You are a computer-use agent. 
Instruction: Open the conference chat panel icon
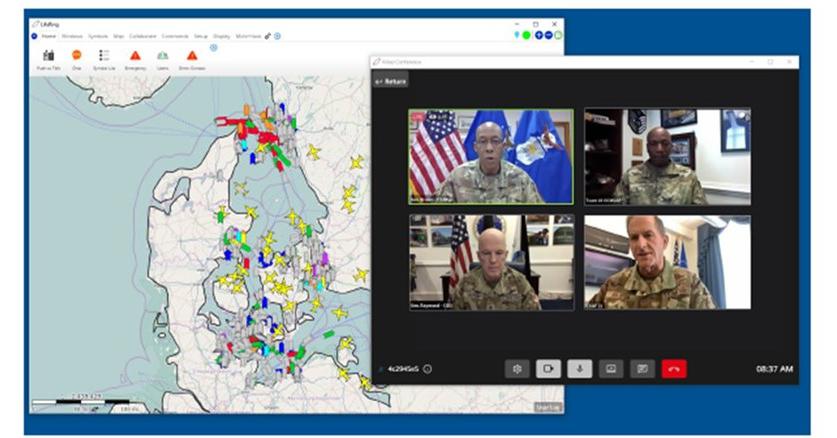[x=642, y=369]
